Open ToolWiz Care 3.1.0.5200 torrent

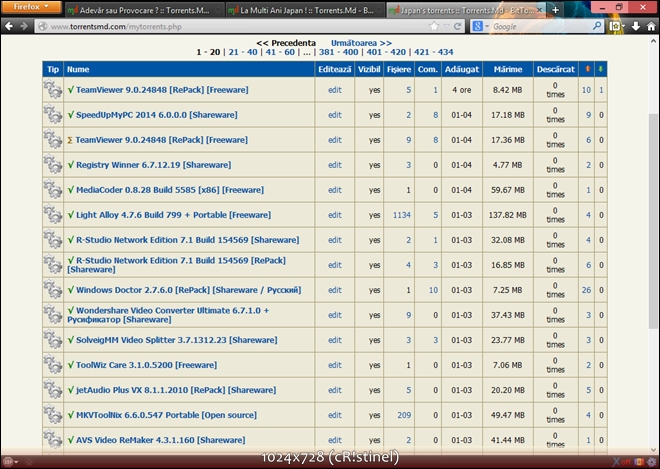tap(146, 365)
